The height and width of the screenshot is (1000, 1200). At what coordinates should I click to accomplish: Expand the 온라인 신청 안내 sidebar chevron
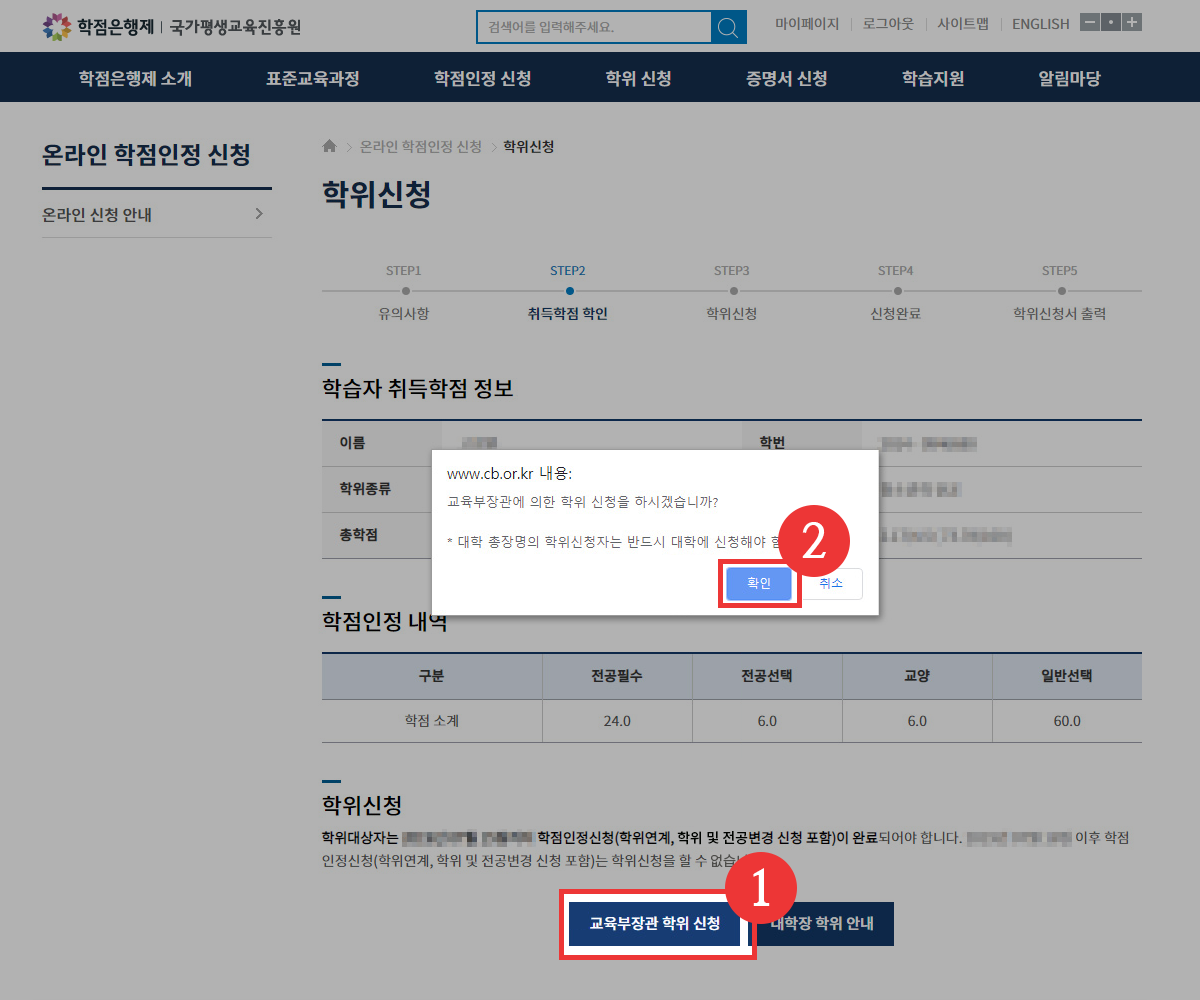click(x=259, y=214)
